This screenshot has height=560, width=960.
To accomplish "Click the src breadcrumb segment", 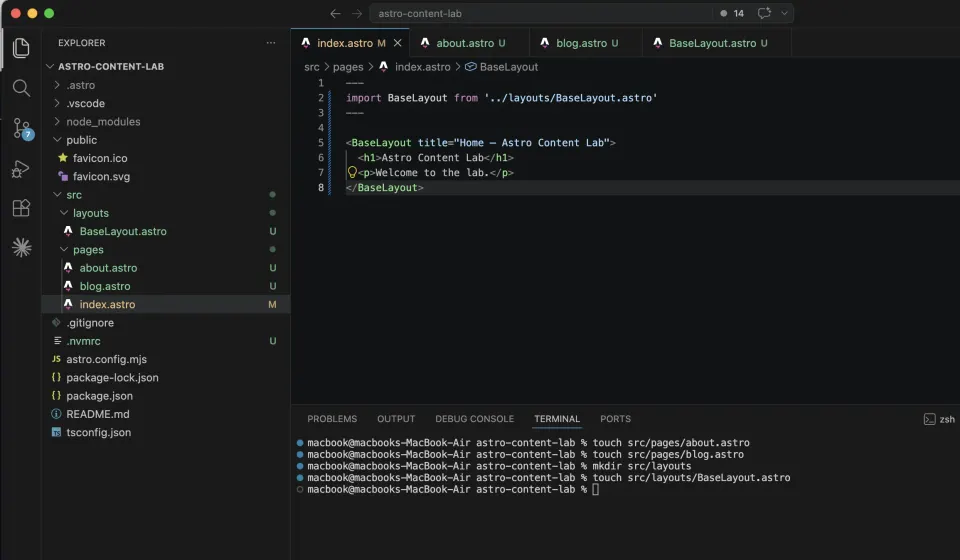I will [312, 67].
